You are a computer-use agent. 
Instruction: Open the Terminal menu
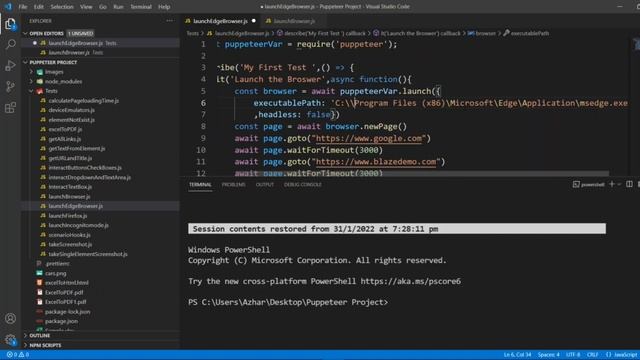(x=141, y=7)
